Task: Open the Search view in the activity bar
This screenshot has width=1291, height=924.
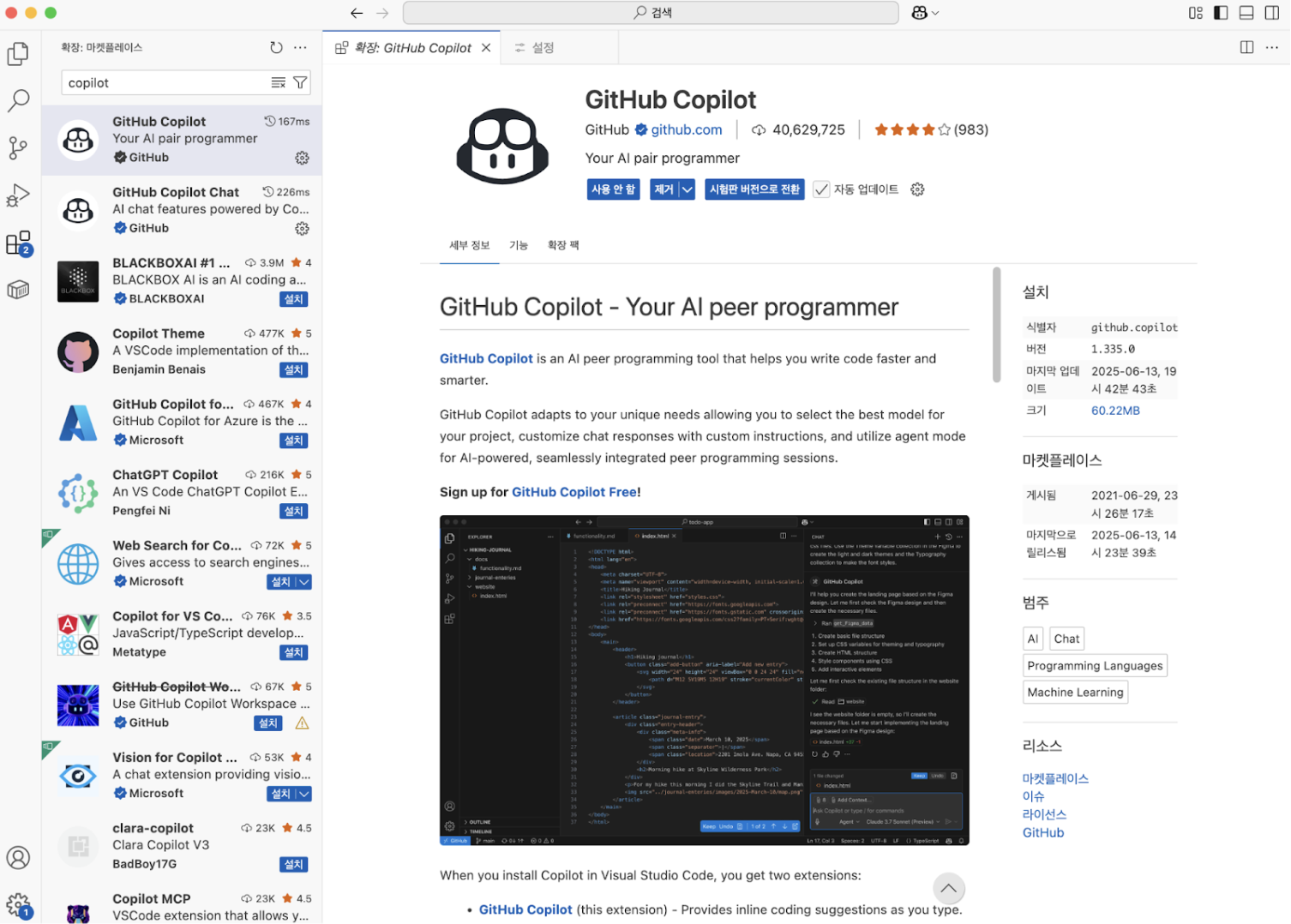Action: coord(18,100)
